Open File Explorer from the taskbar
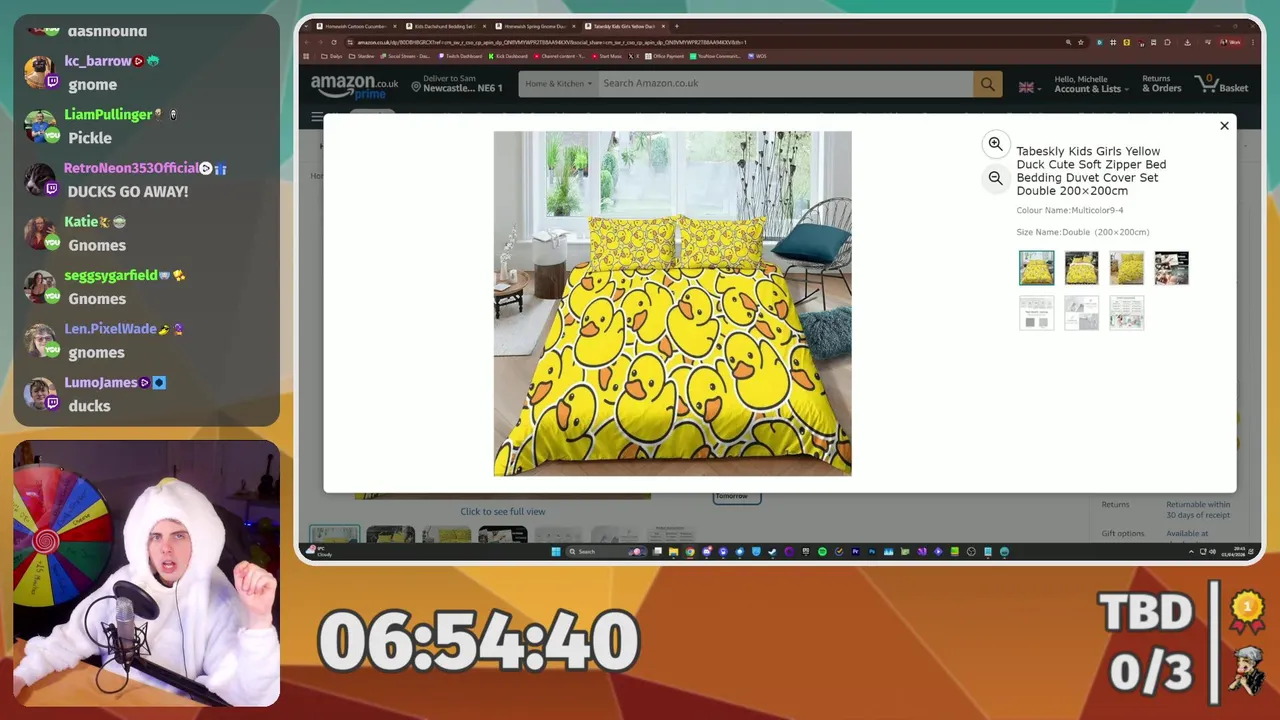 click(x=673, y=551)
